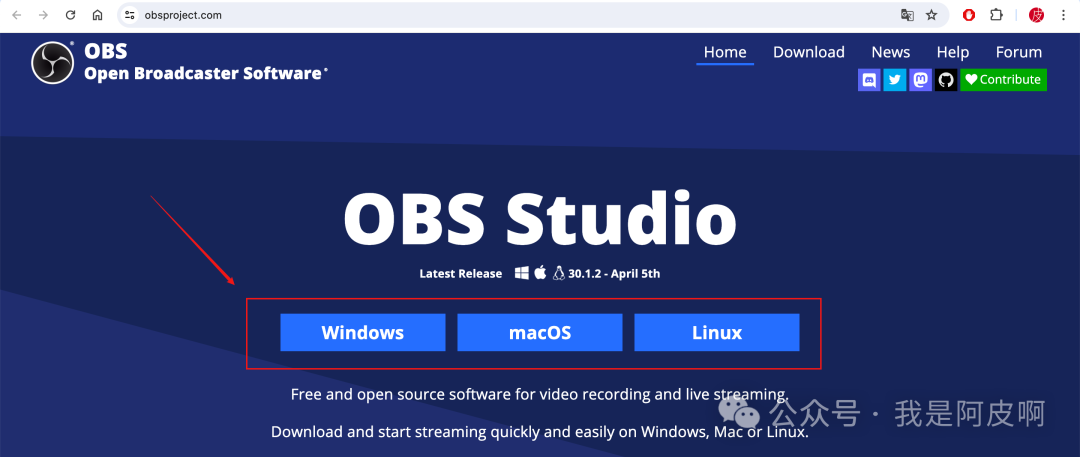
Task: View site information next to URL
Action: point(130,15)
